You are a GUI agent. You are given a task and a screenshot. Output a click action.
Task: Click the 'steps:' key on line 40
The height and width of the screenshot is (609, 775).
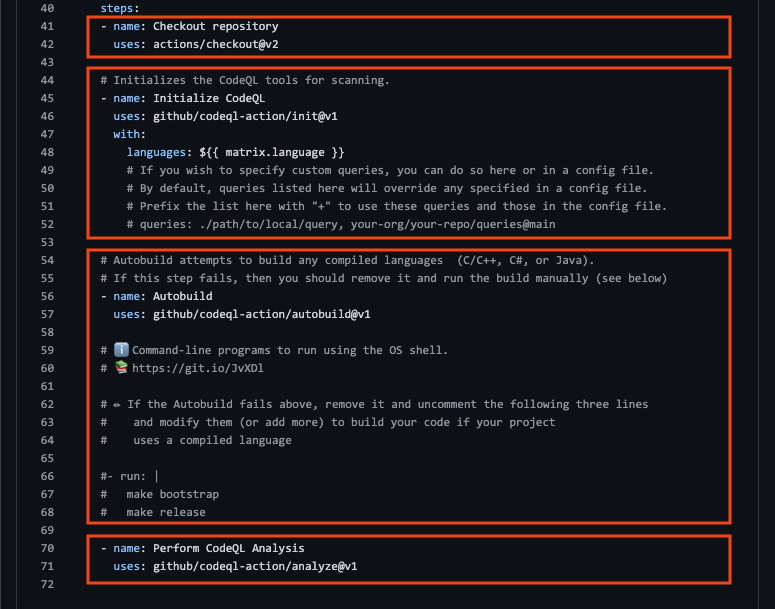120,8
